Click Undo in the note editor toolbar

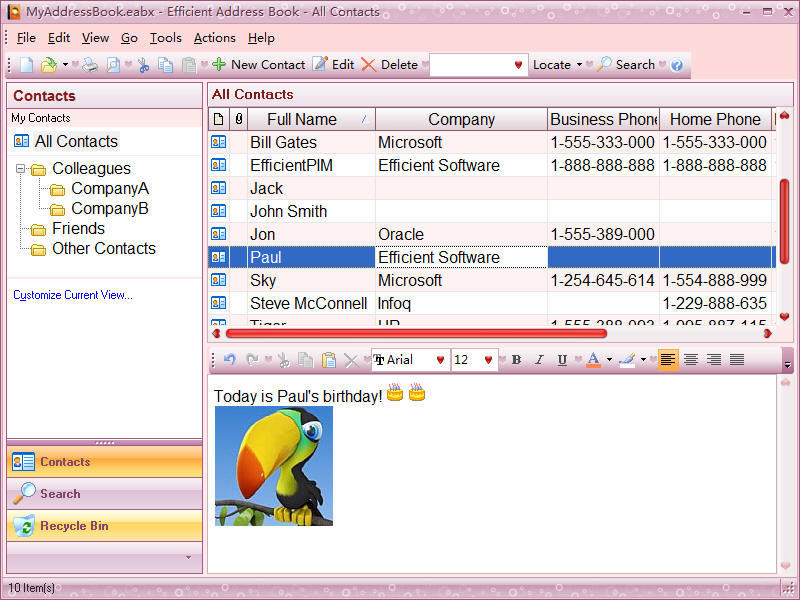point(230,360)
